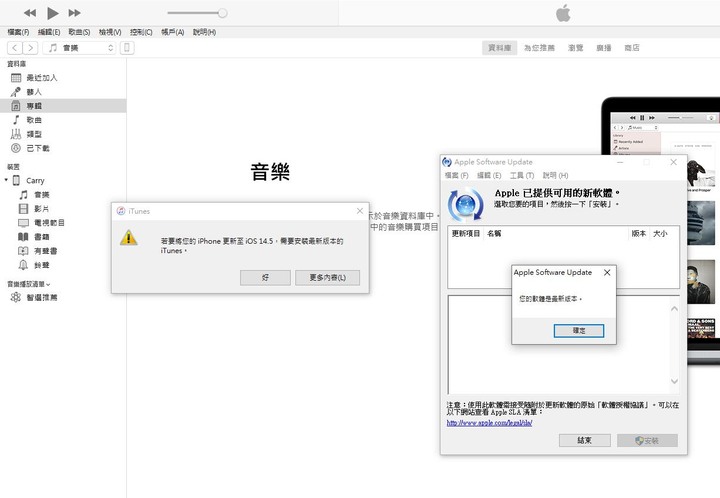Viewport: 720px width, 498px height.
Task: Open 有聲書 under the Carry device
Action: [63, 251]
